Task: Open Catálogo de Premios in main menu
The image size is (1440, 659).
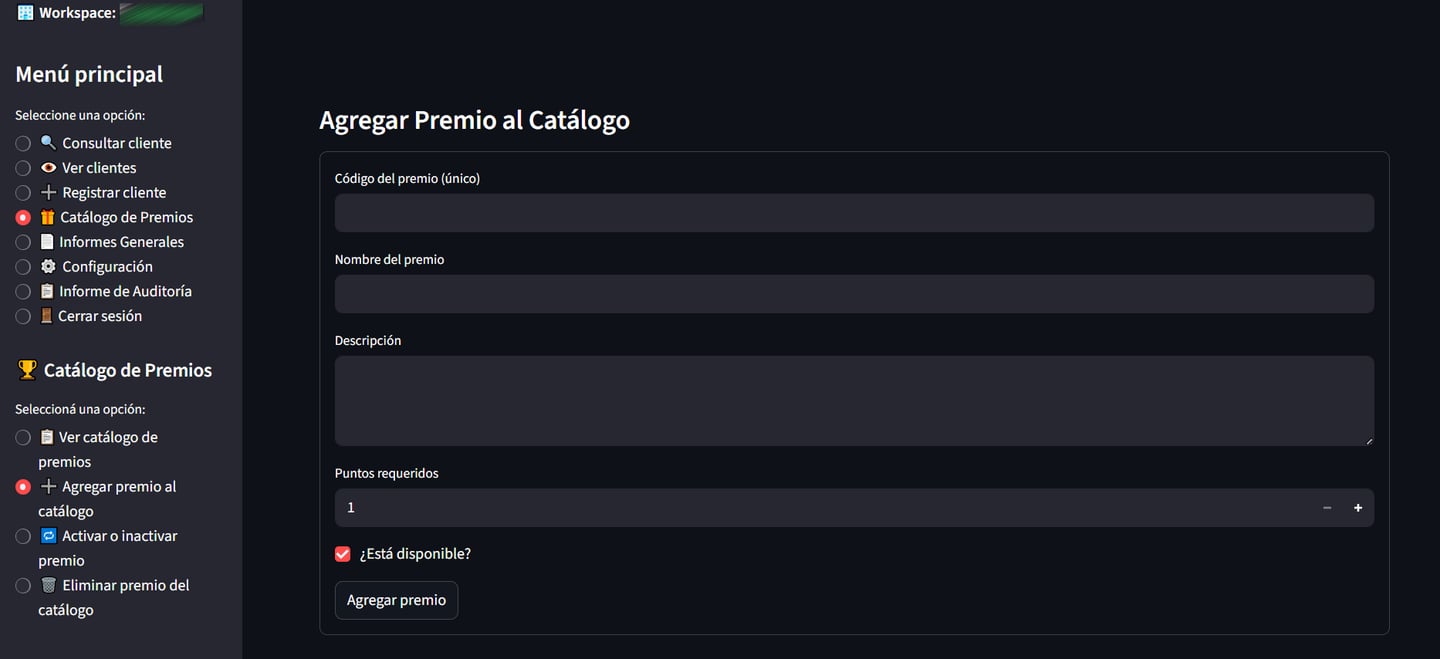Action: click(23, 217)
